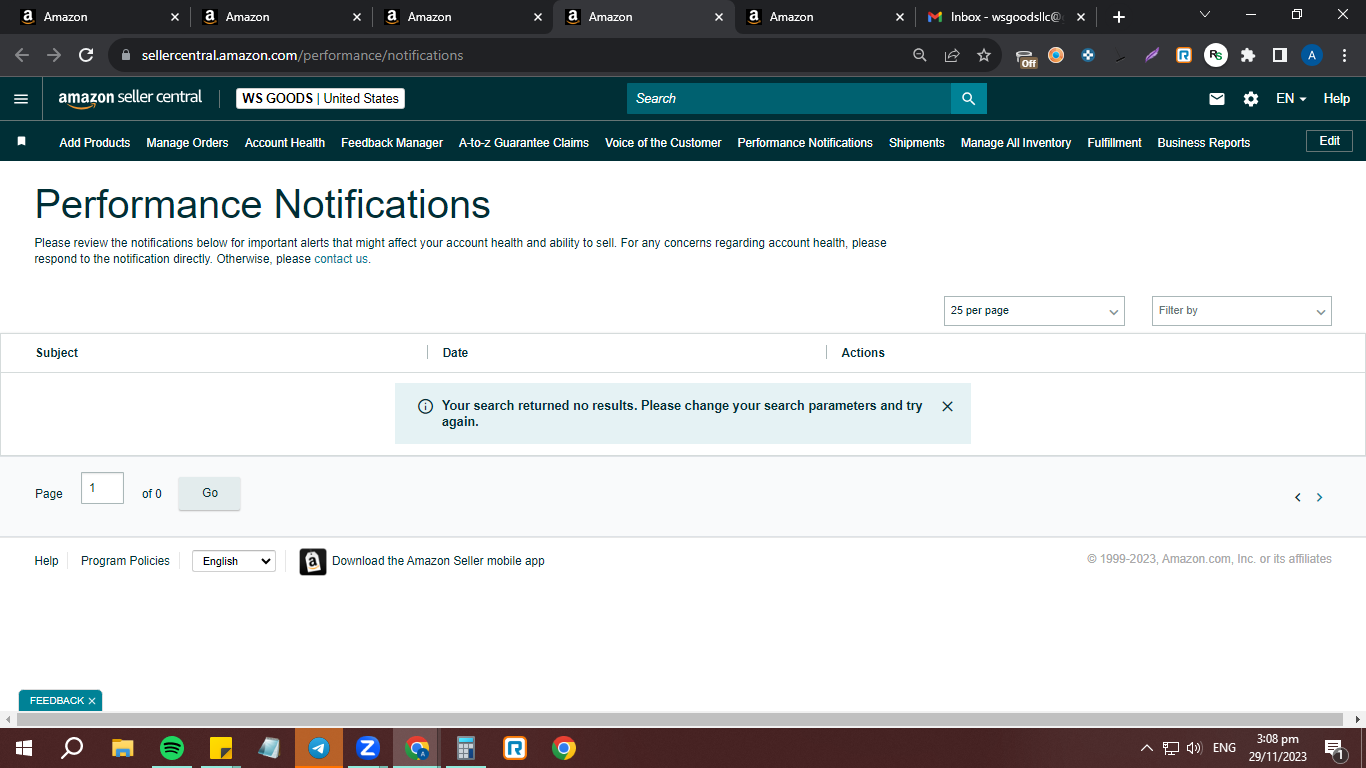Screen dimensions: 1366x768
Task: Toggle the Chrome side panel
Action: click(x=1280, y=55)
